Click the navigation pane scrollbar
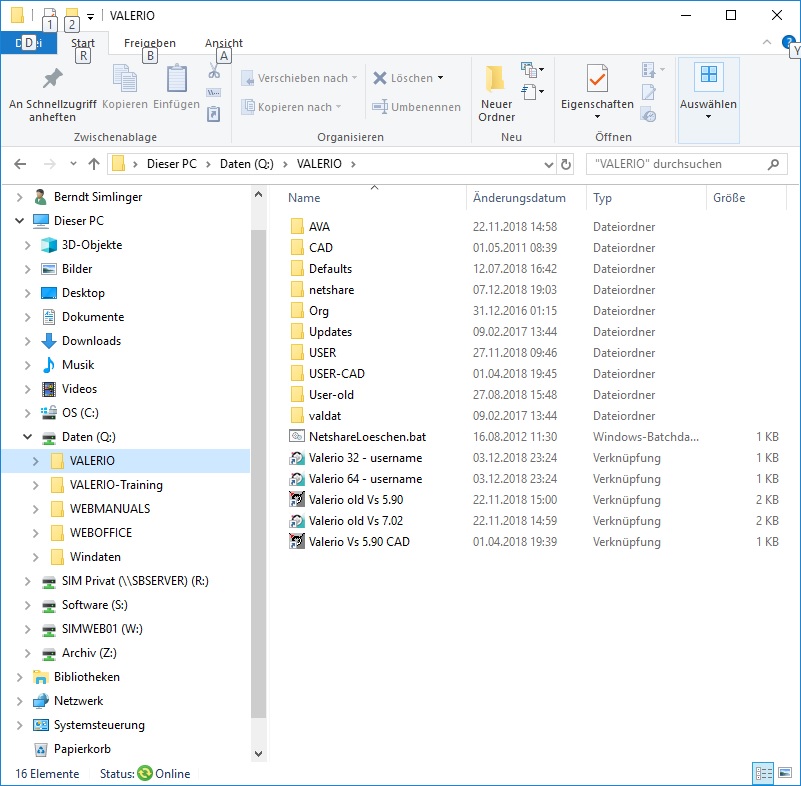This screenshot has height=786, width=801. pos(258,472)
